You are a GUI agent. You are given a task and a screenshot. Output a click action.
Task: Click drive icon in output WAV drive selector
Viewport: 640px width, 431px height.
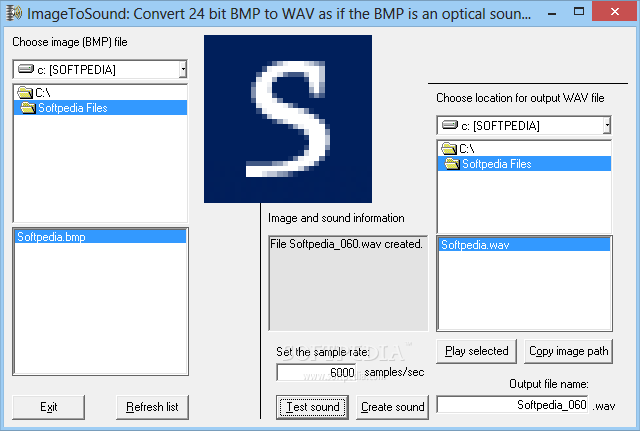click(450, 125)
